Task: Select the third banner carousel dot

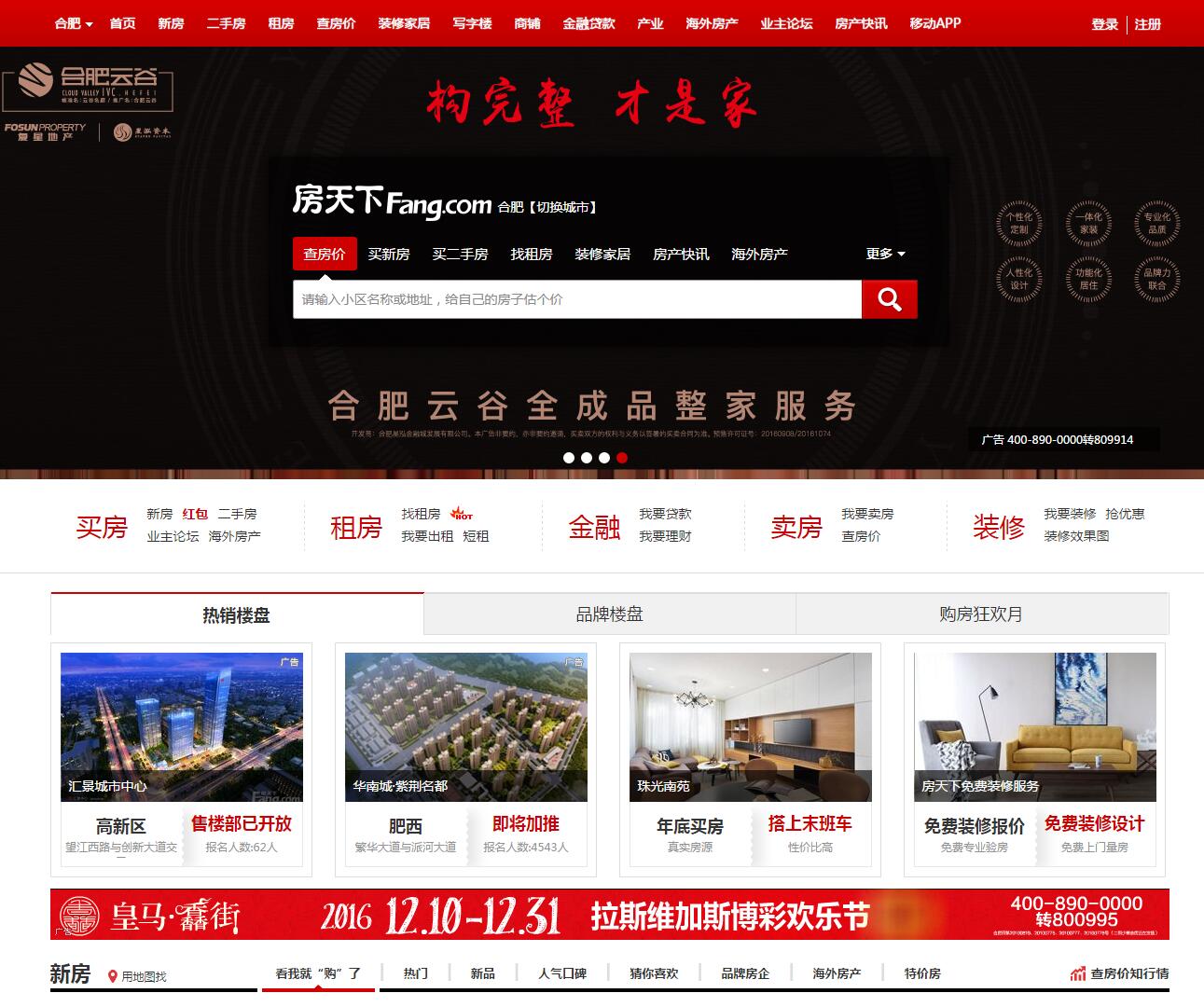Action: click(604, 458)
